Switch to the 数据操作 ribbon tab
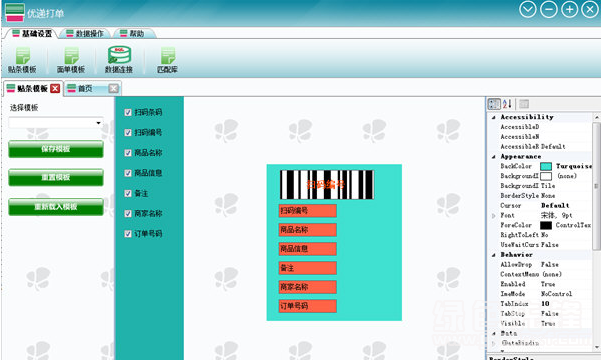Screen dimensions: 602x360 point(85,34)
